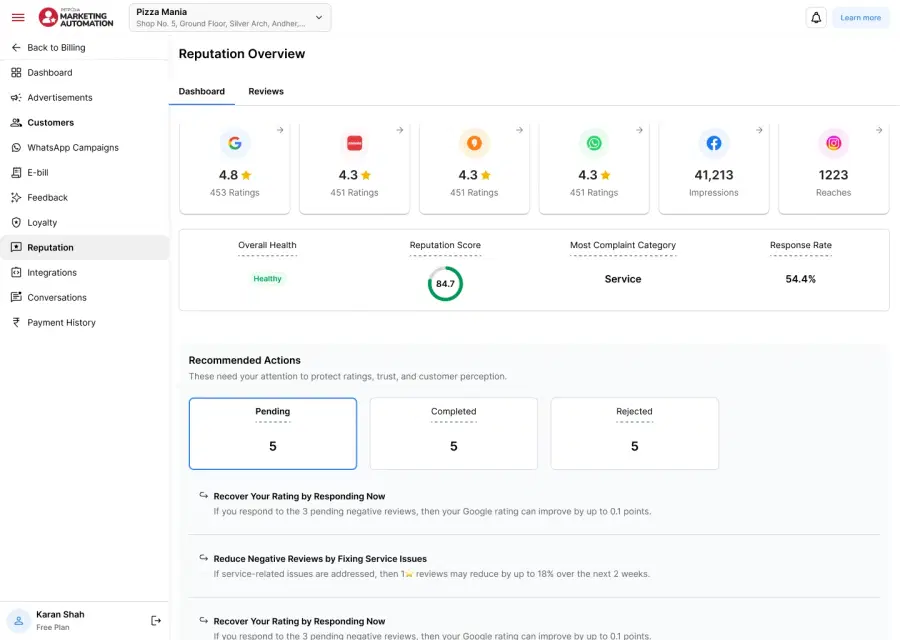Open the arrow on the Zomato rating card
The width and height of the screenshot is (900, 640).
point(399,130)
